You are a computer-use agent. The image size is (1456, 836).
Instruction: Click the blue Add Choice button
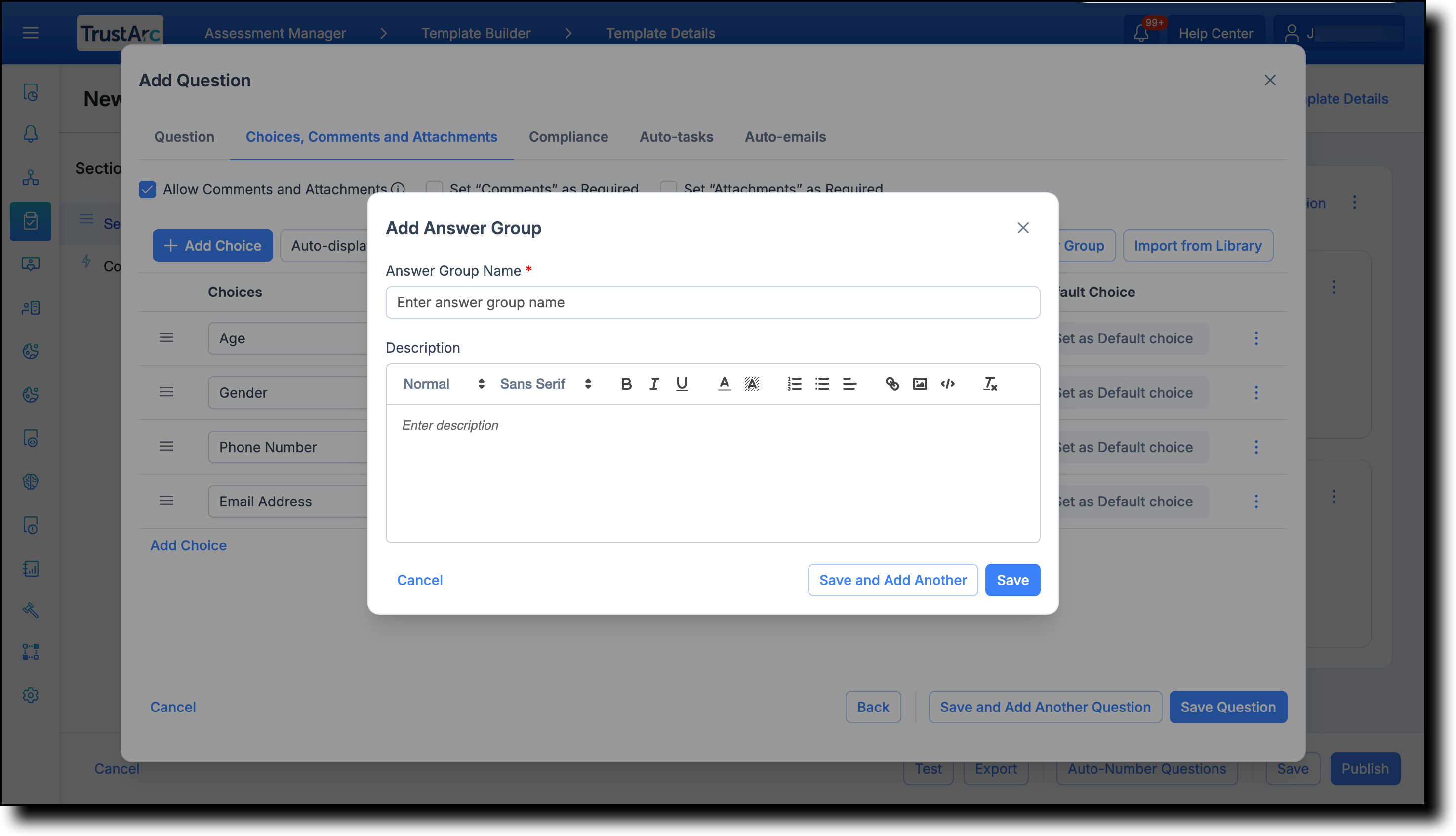212,246
